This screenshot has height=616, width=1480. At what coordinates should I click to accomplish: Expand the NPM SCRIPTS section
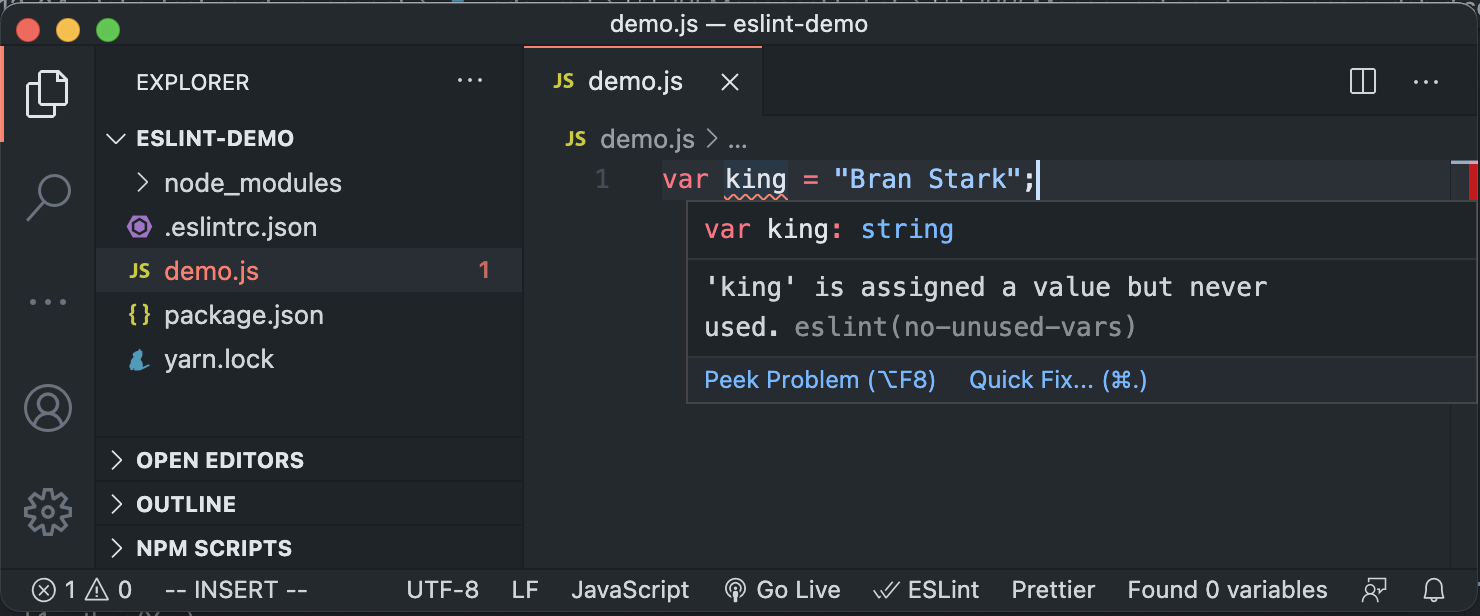214,548
